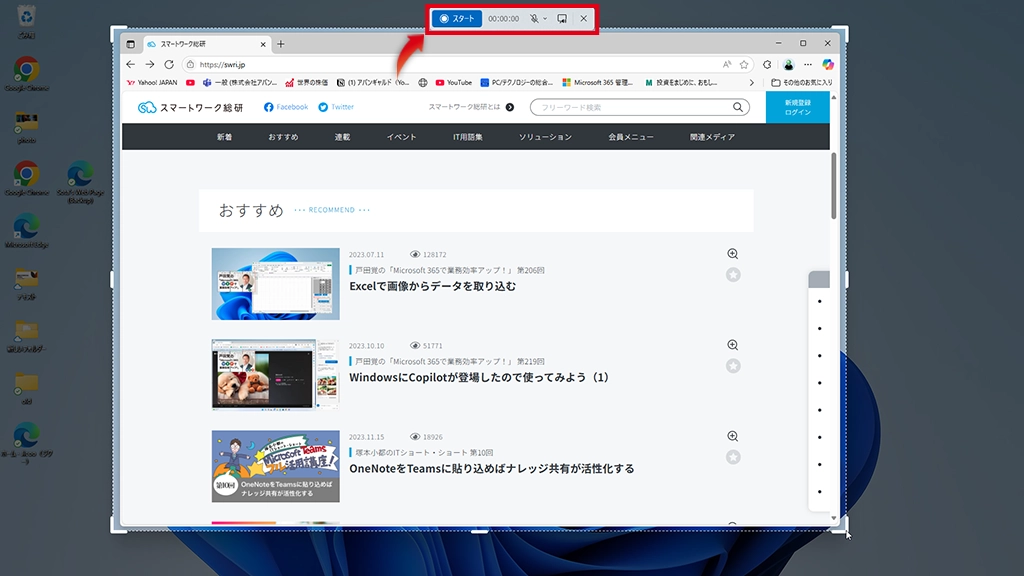Click the address bar showing https://swri.jp
Viewport: 1024px width, 576px height.
coord(467,65)
